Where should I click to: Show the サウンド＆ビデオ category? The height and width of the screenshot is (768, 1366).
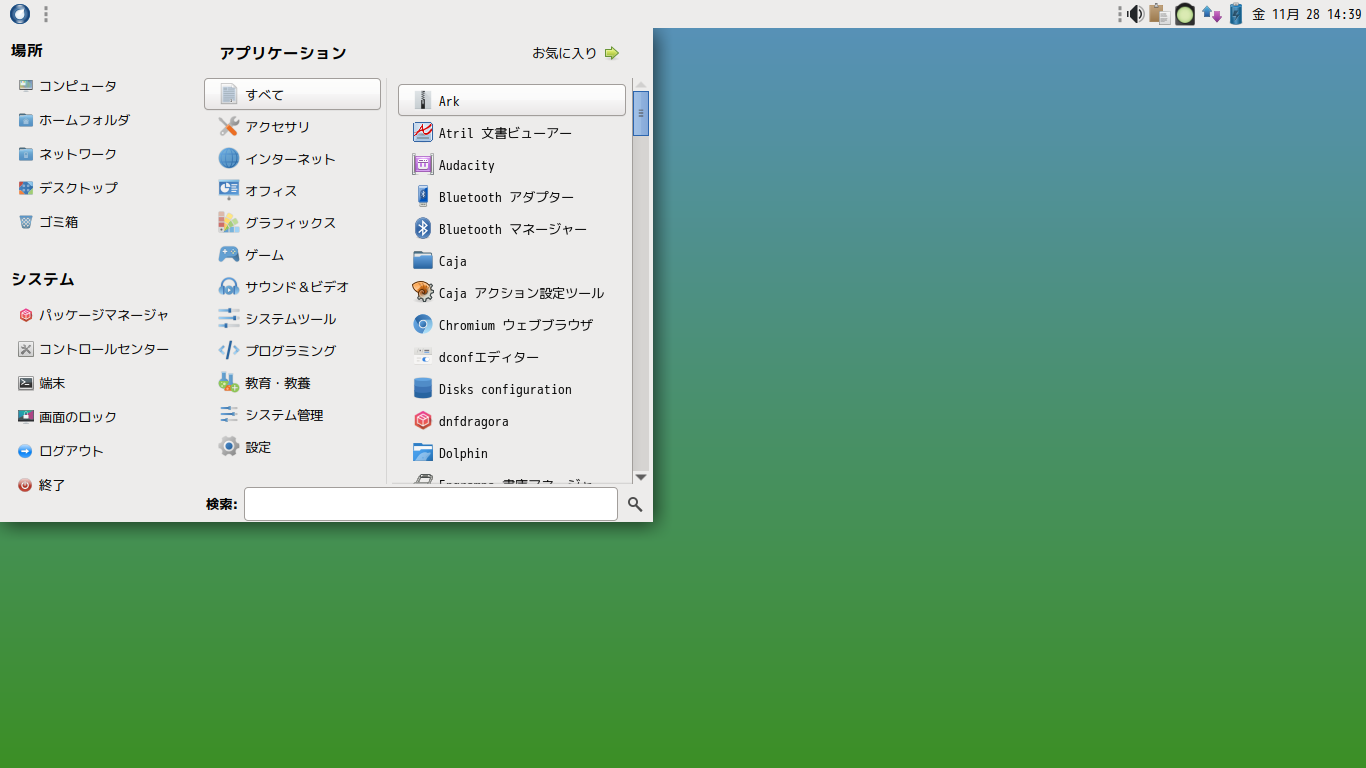pos(292,287)
